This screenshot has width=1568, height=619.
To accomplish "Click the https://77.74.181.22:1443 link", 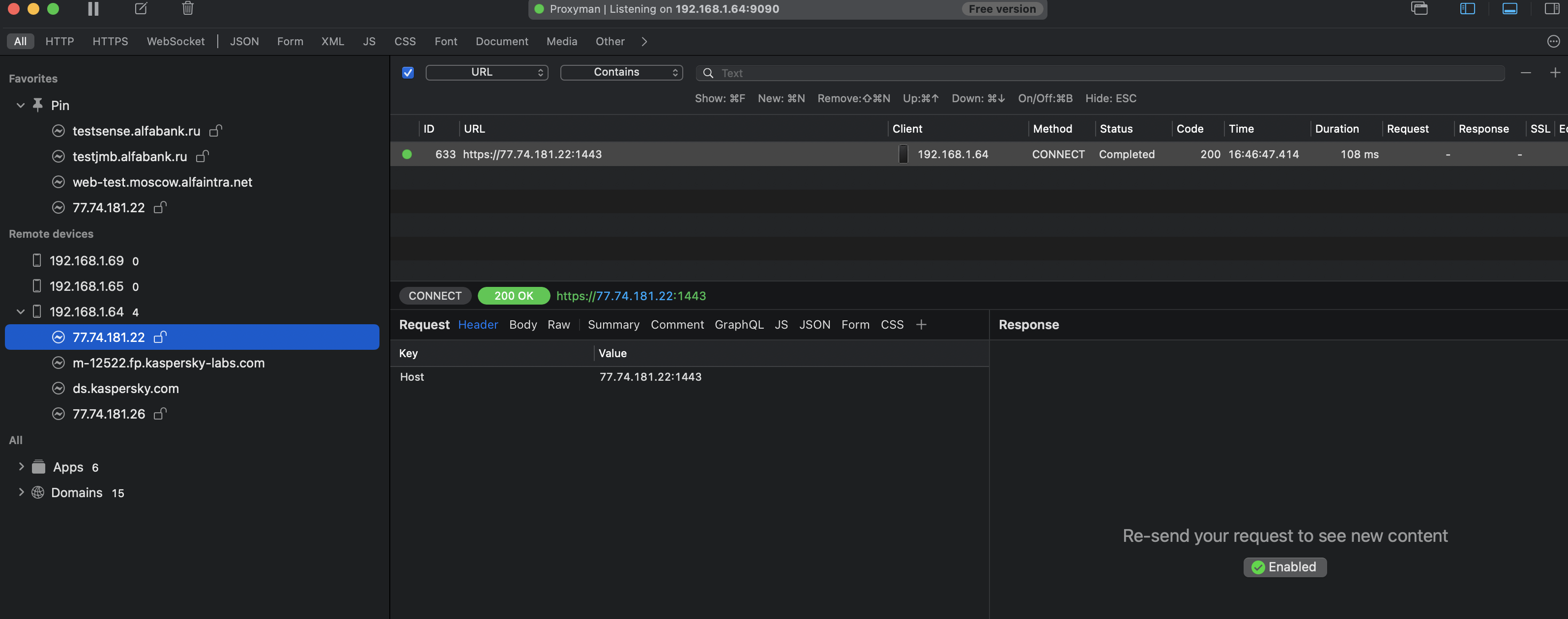I will tap(631, 296).
